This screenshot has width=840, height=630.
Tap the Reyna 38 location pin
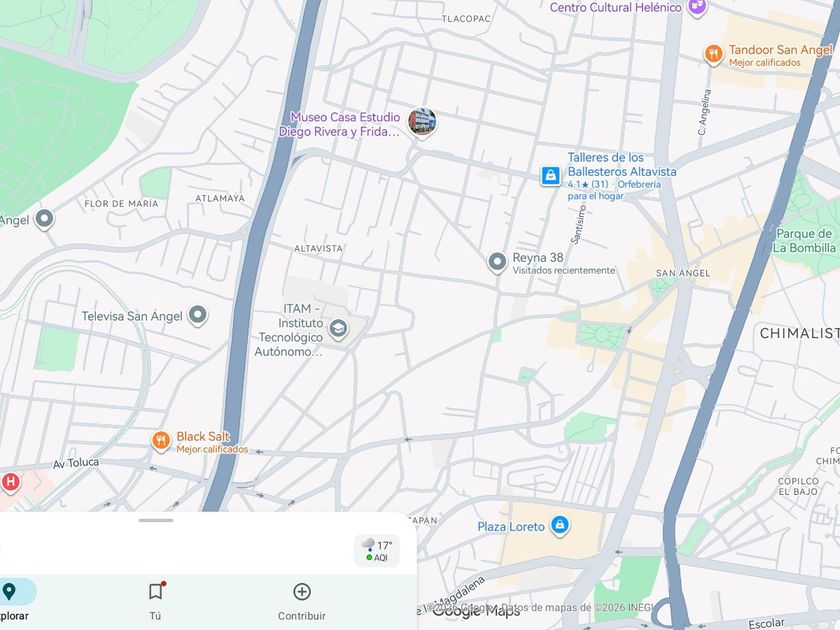(x=497, y=262)
